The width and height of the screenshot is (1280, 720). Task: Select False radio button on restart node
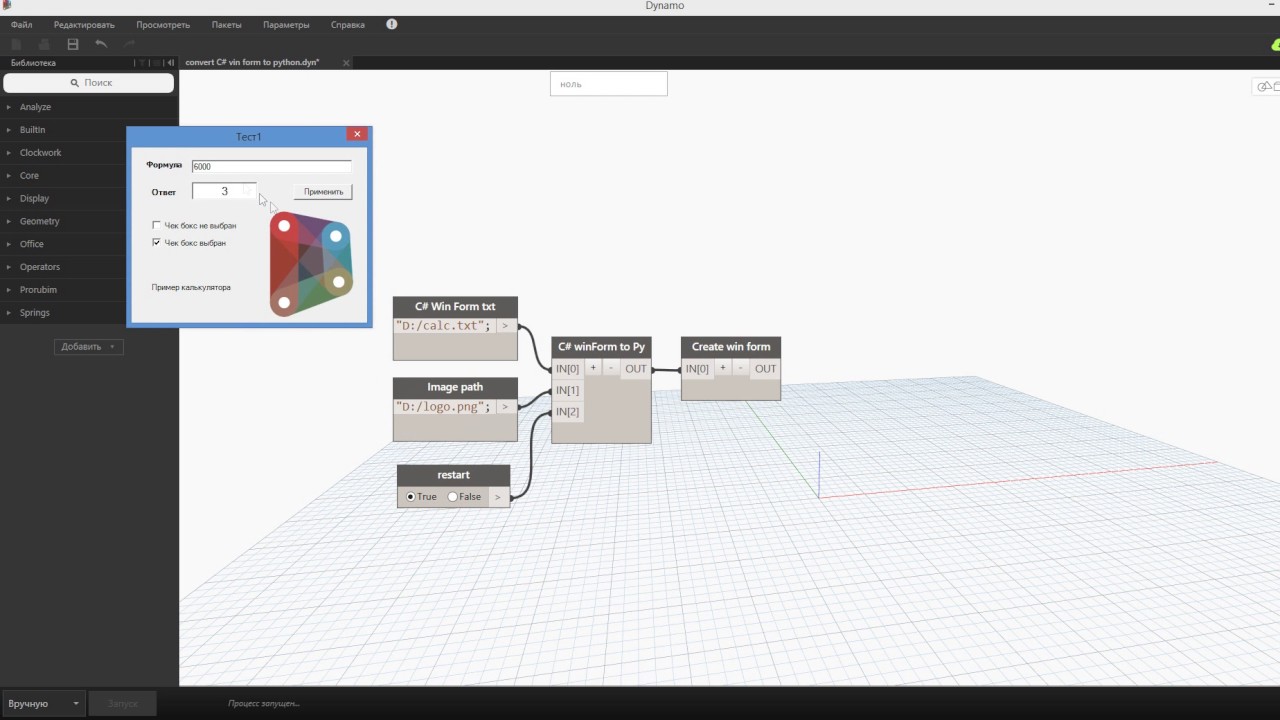(x=453, y=497)
